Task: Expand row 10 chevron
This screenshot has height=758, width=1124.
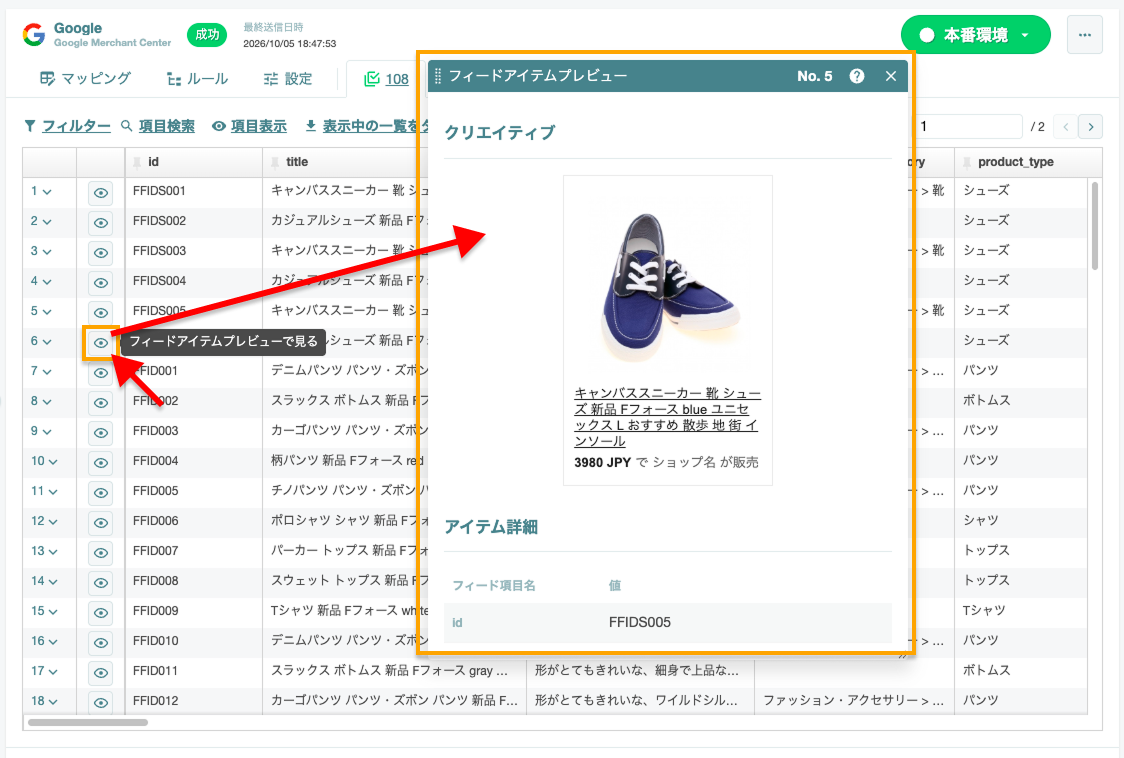Action: (x=53, y=462)
